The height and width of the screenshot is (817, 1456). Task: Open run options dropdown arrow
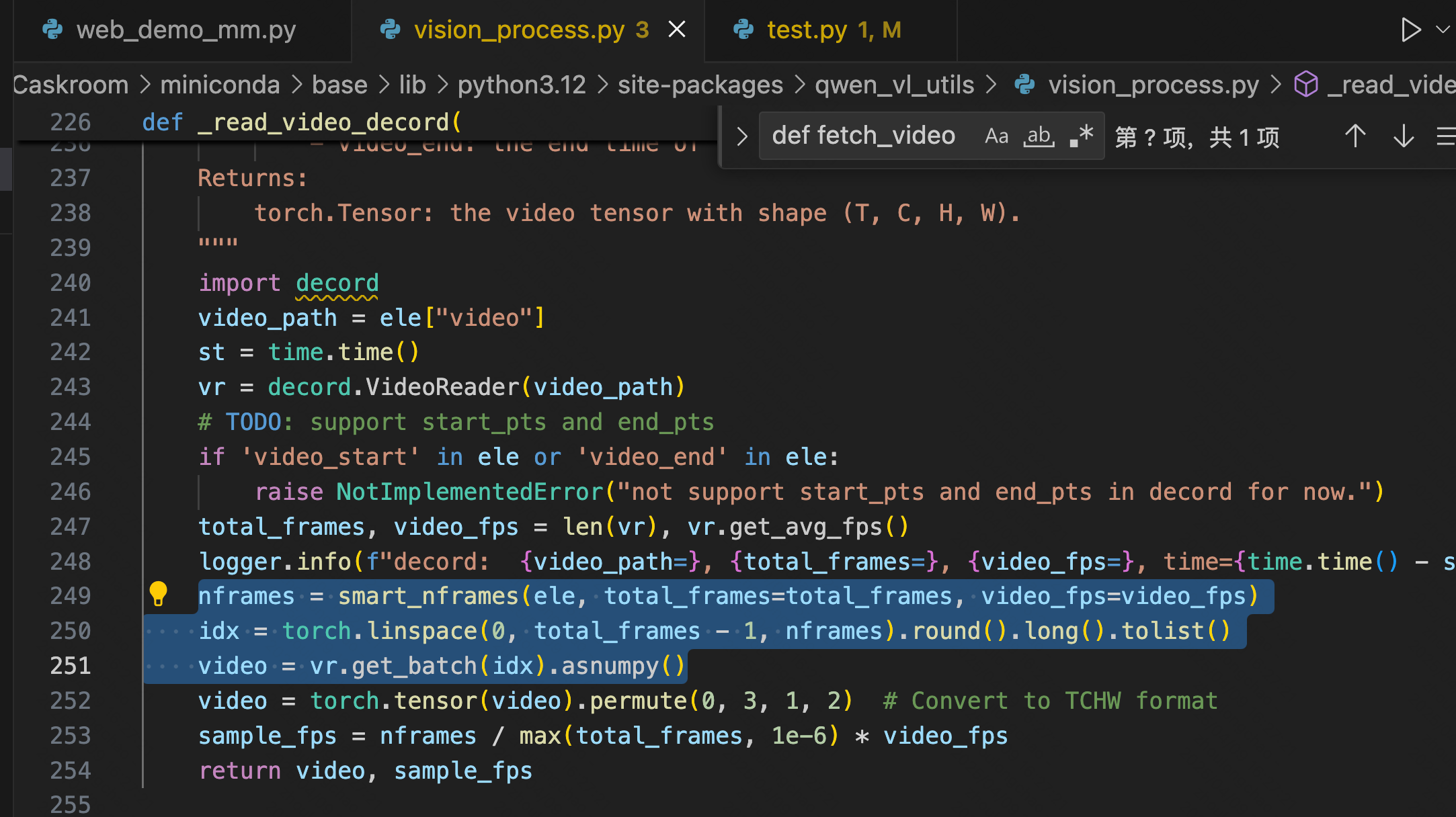1443,30
